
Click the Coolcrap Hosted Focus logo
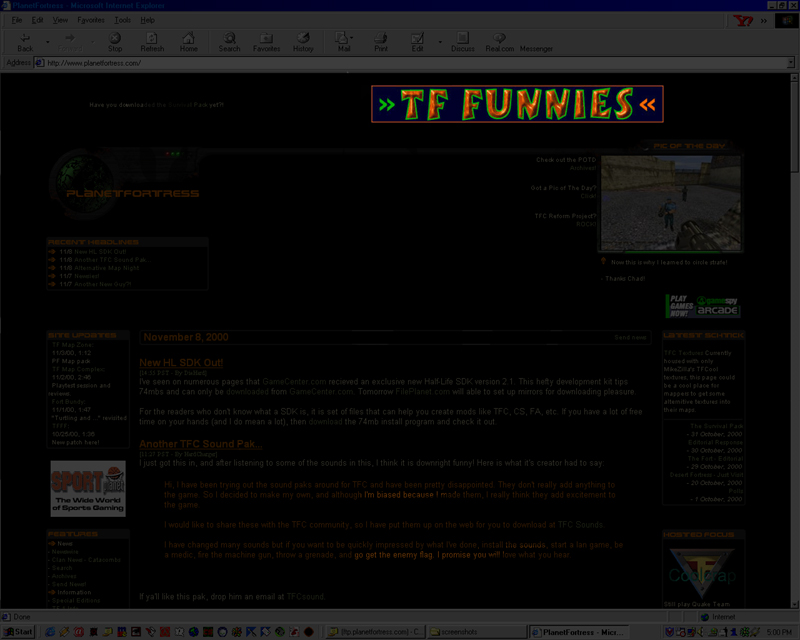[x=702, y=574]
